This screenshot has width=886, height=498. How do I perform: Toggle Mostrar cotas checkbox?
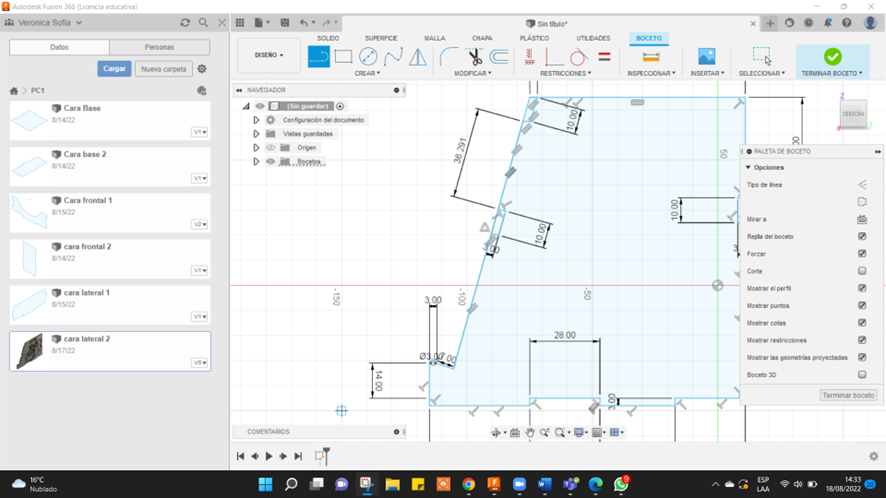coord(862,323)
